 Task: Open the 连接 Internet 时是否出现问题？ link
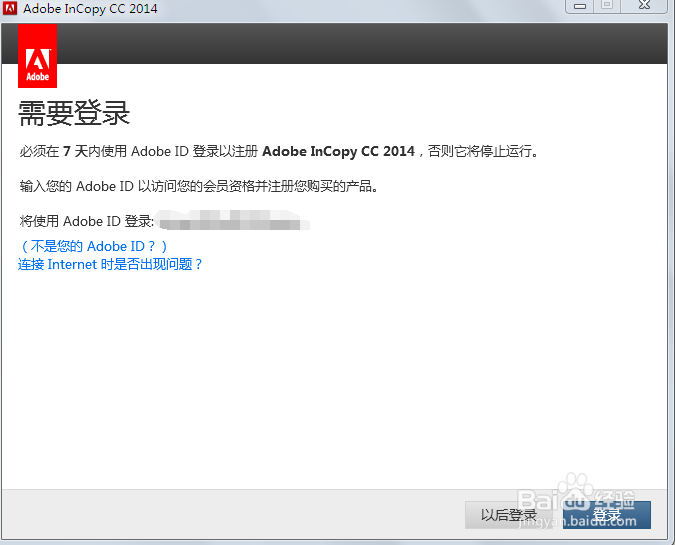[110, 264]
